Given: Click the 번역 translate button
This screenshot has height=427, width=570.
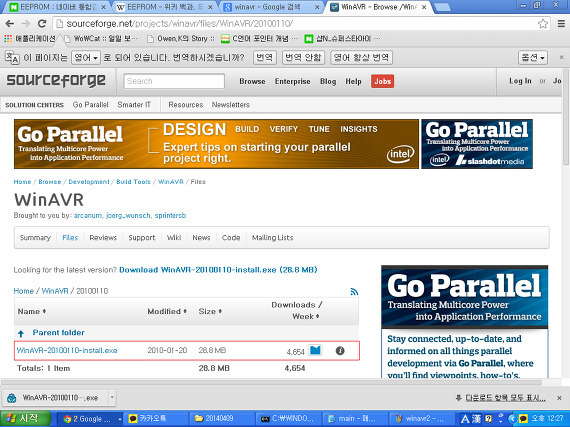Looking at the screenshot, I should (x=264, y=57).
